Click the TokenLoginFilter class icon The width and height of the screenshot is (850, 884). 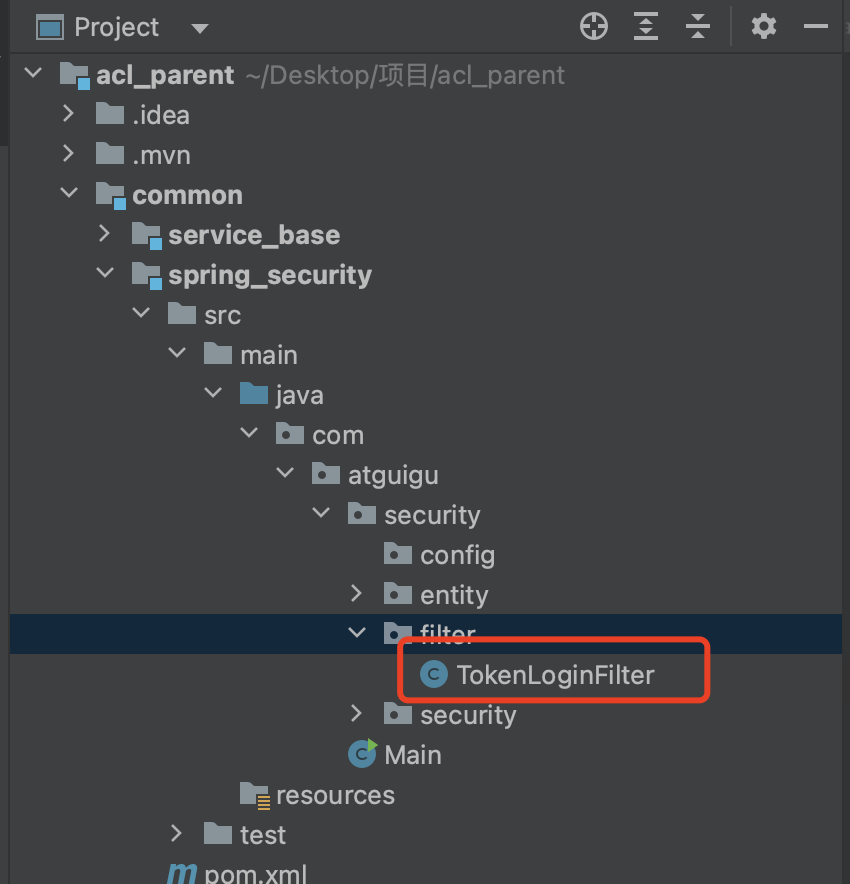433,675
